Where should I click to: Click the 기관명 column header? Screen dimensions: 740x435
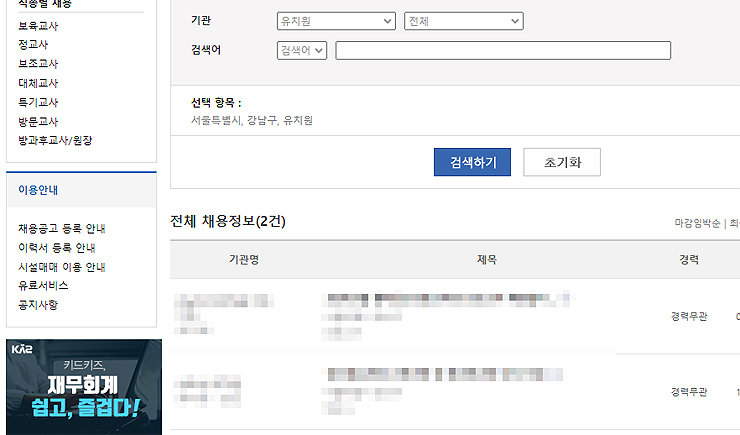[244, 259]
